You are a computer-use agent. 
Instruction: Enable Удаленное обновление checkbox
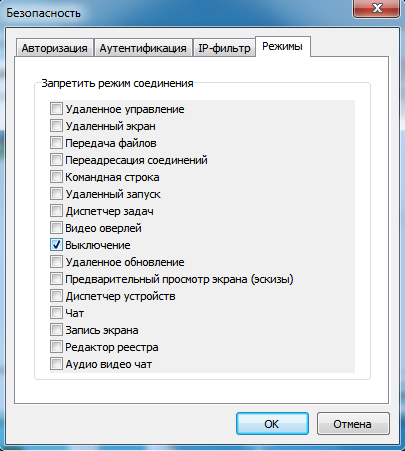point(56,262)
